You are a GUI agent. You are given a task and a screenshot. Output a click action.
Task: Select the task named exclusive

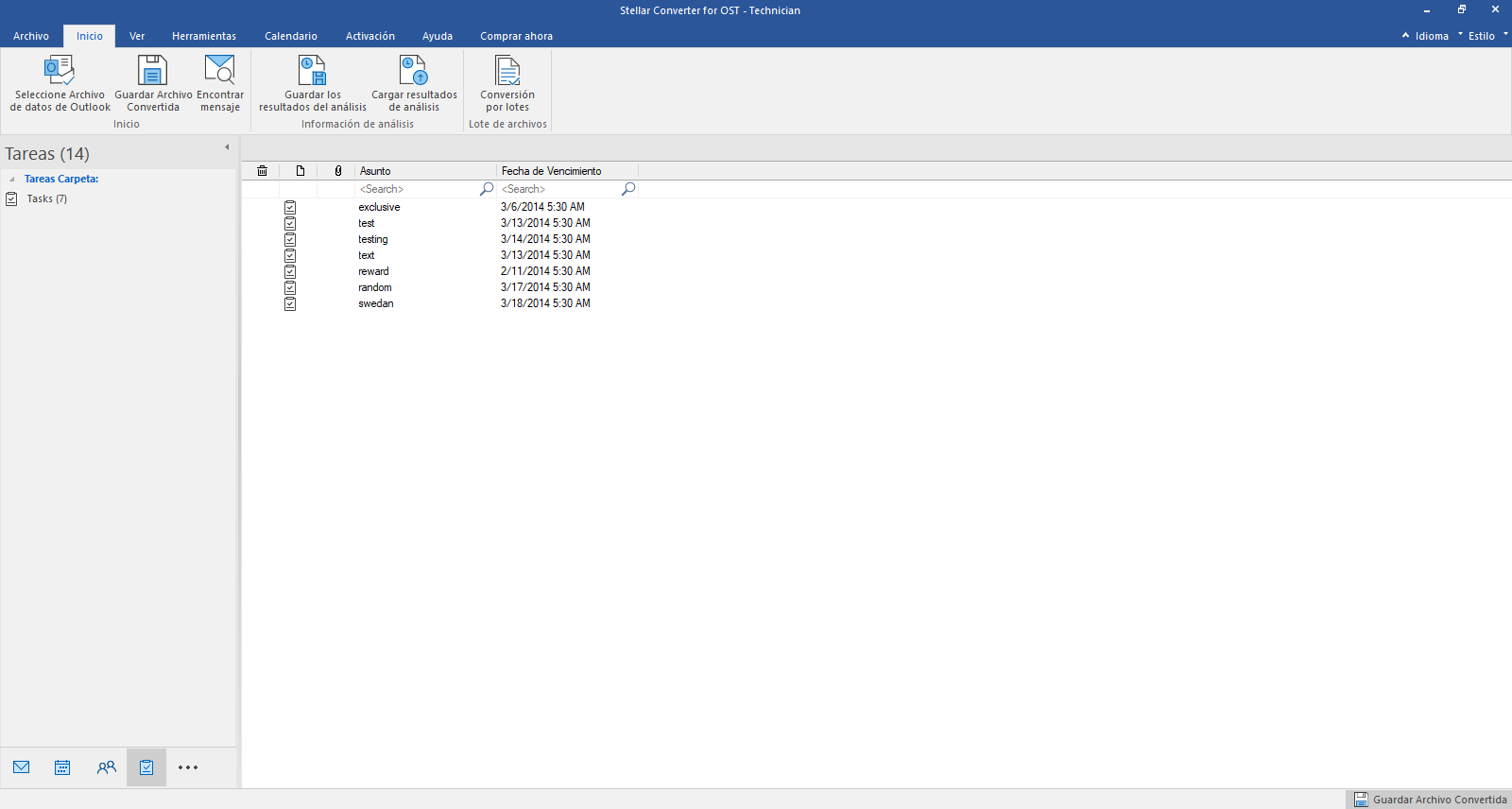click(379, 207)
